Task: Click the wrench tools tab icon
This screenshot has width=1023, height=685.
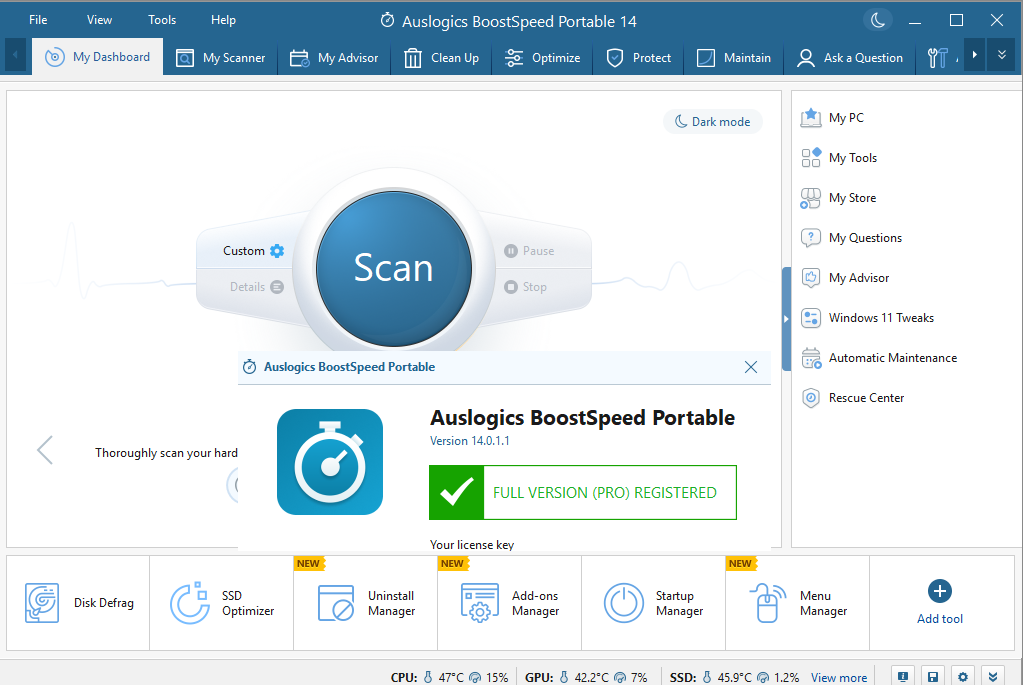Action: pyautogui.click(x=938, y=58)
